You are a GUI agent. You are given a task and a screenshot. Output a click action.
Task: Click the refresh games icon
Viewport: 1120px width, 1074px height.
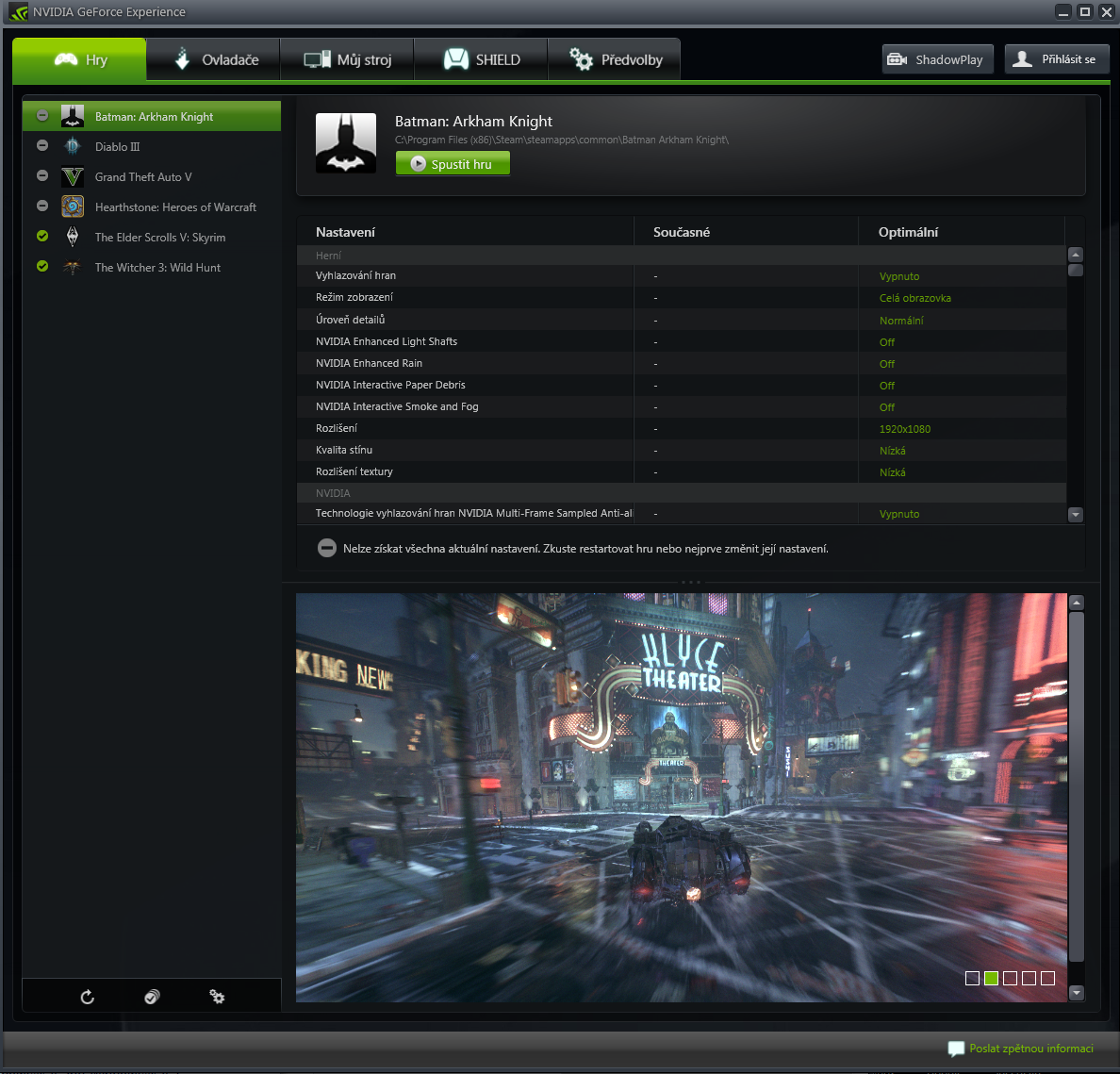[87, 997]
